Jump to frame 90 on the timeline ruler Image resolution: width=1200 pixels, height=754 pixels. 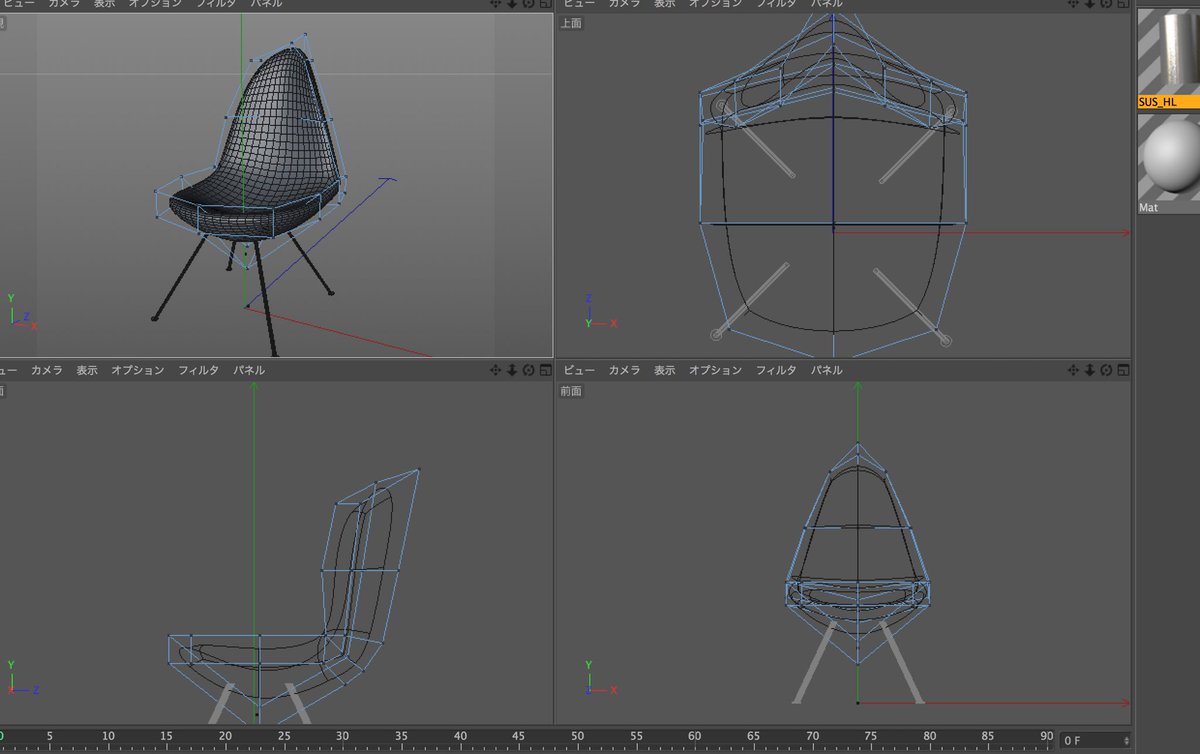[x=1046, y=738]
